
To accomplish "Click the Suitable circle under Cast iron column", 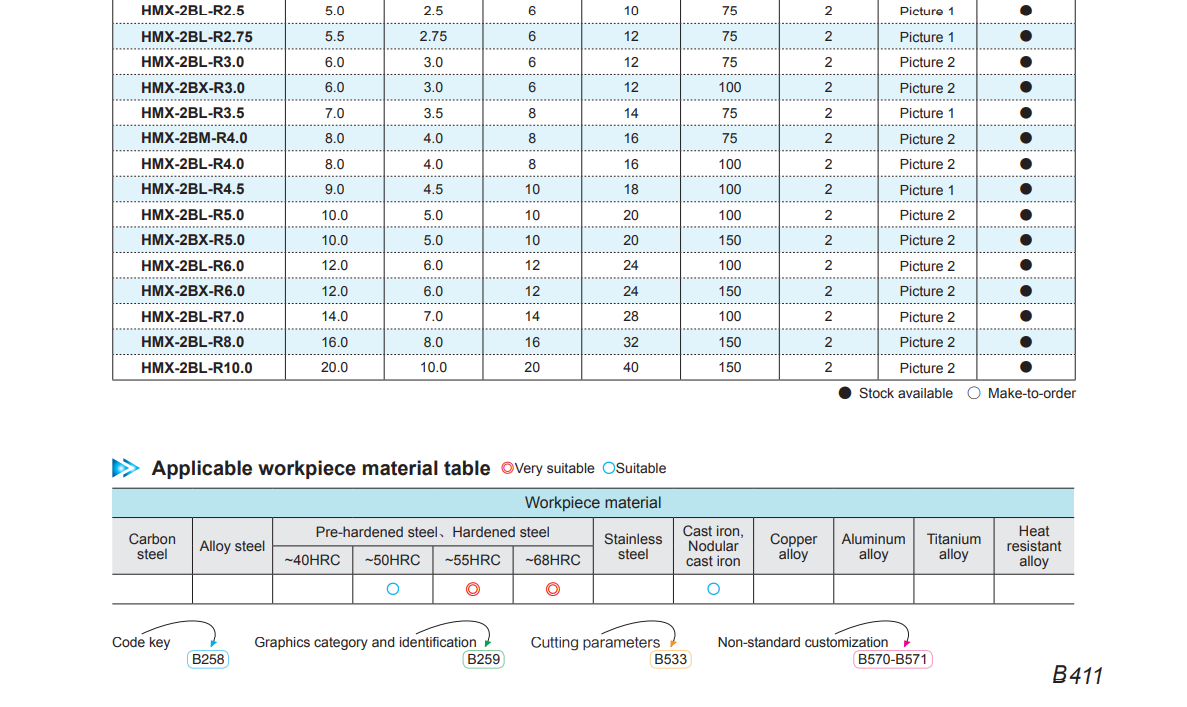I will (x=713, y=589).
